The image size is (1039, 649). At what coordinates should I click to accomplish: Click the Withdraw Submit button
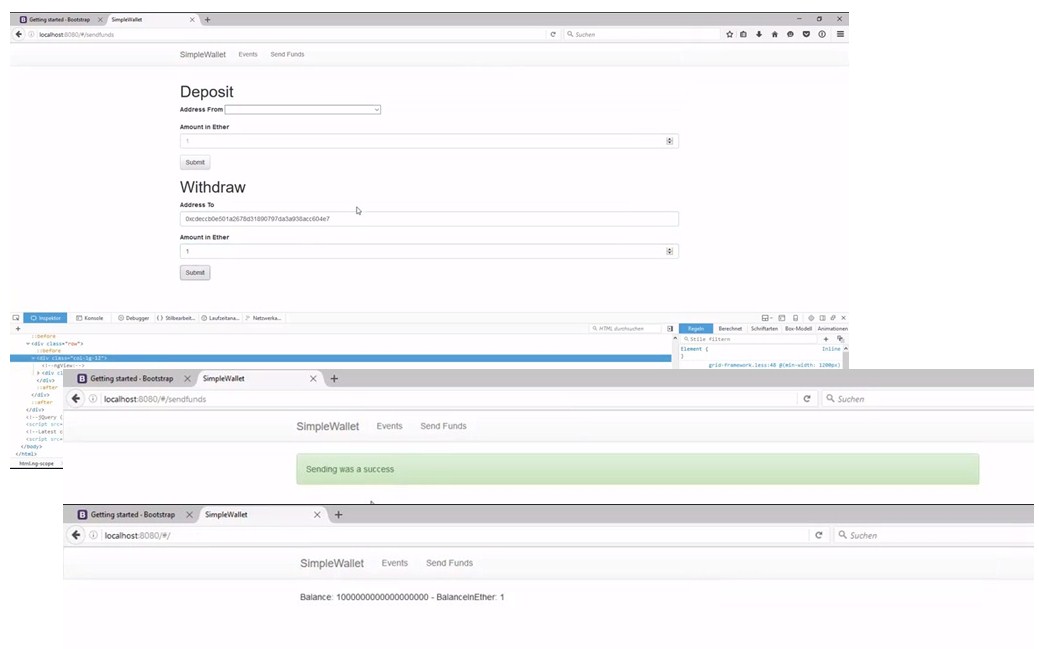[x=195, y=272]
